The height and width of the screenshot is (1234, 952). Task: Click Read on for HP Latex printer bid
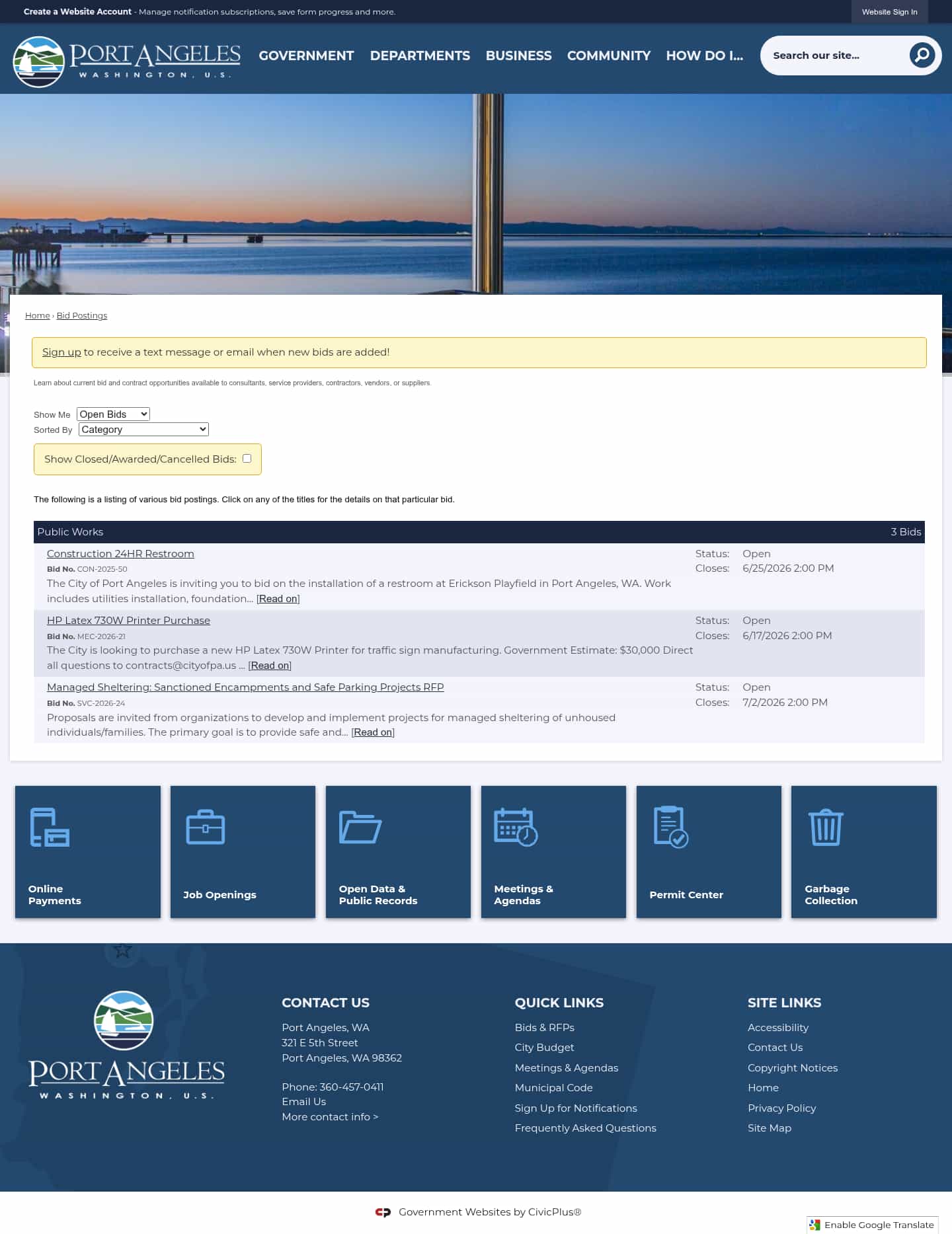tap(270, 666)
